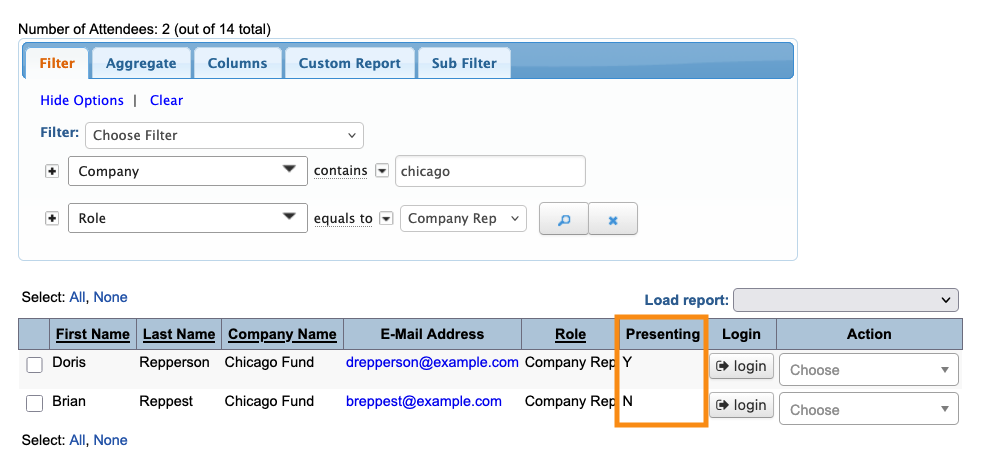The height and width of the screenshot is (474, 989).
Task: Open email breppest@example.com
Action: 424,401
